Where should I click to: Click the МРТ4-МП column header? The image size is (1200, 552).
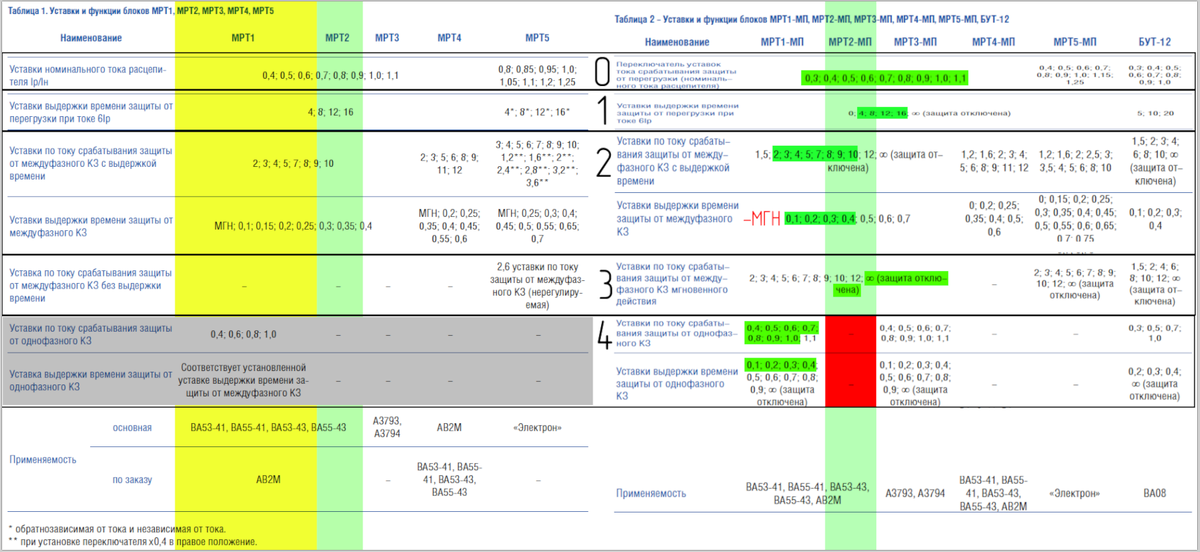point(994,43)
